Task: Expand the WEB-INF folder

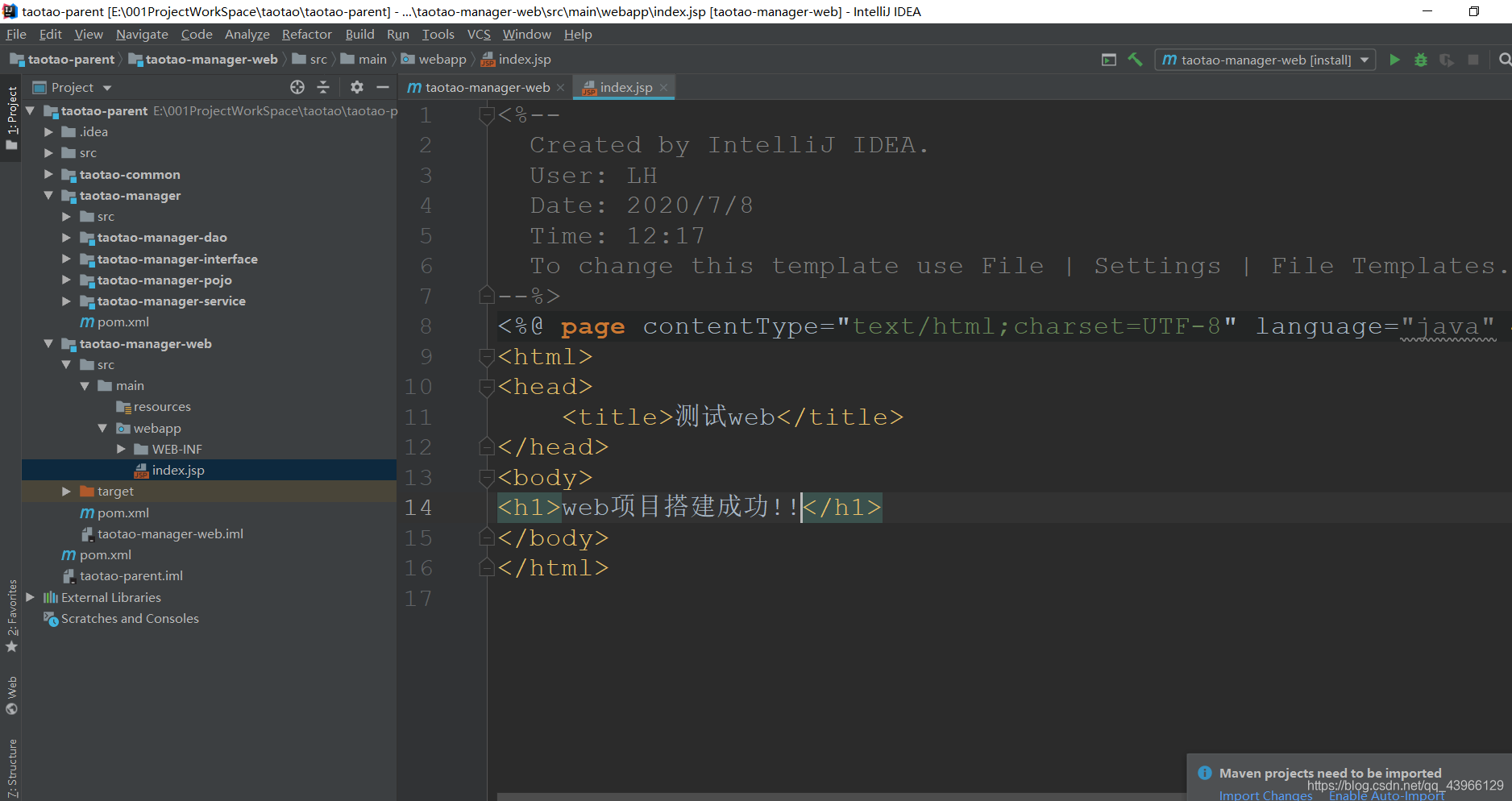Action: [121, 449]
